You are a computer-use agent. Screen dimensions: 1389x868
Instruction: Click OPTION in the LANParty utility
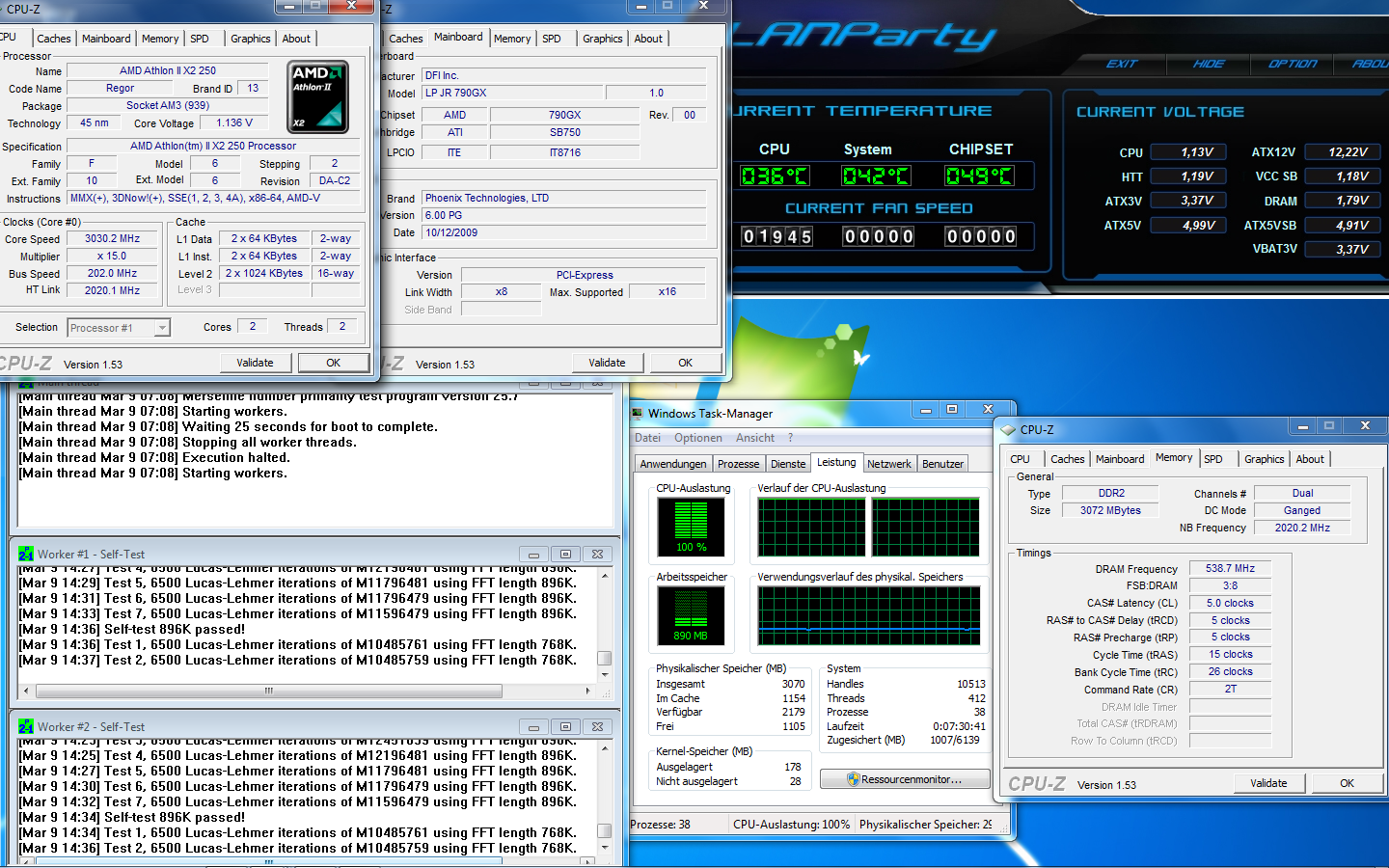pyautogui.click(x=1293, y=64)
